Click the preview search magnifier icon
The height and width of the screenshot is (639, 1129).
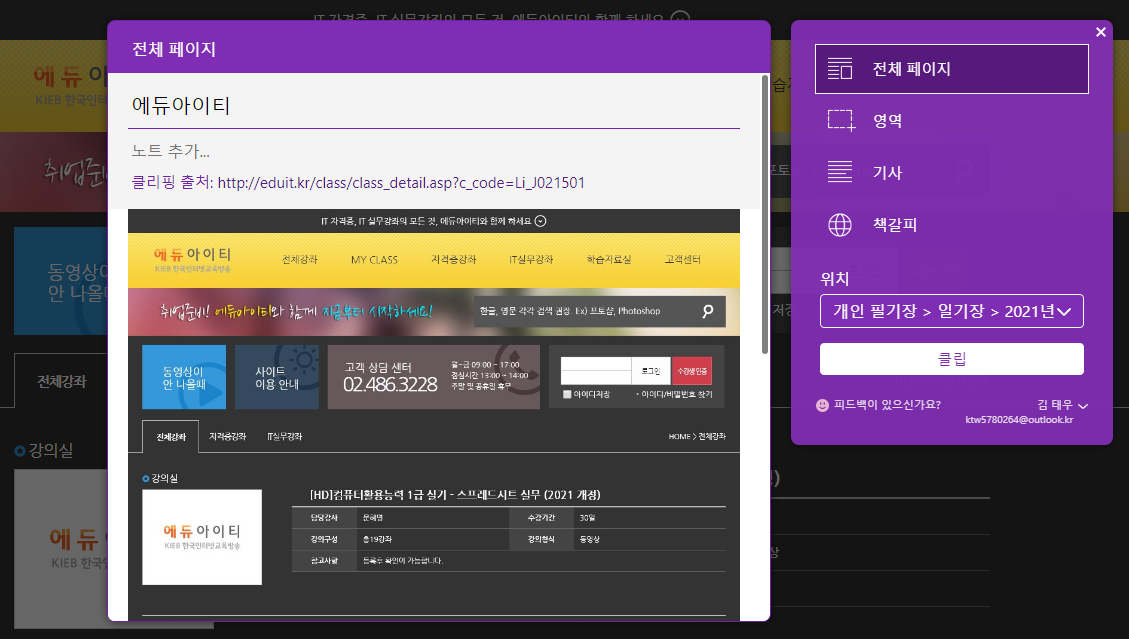tap(708, 311)
